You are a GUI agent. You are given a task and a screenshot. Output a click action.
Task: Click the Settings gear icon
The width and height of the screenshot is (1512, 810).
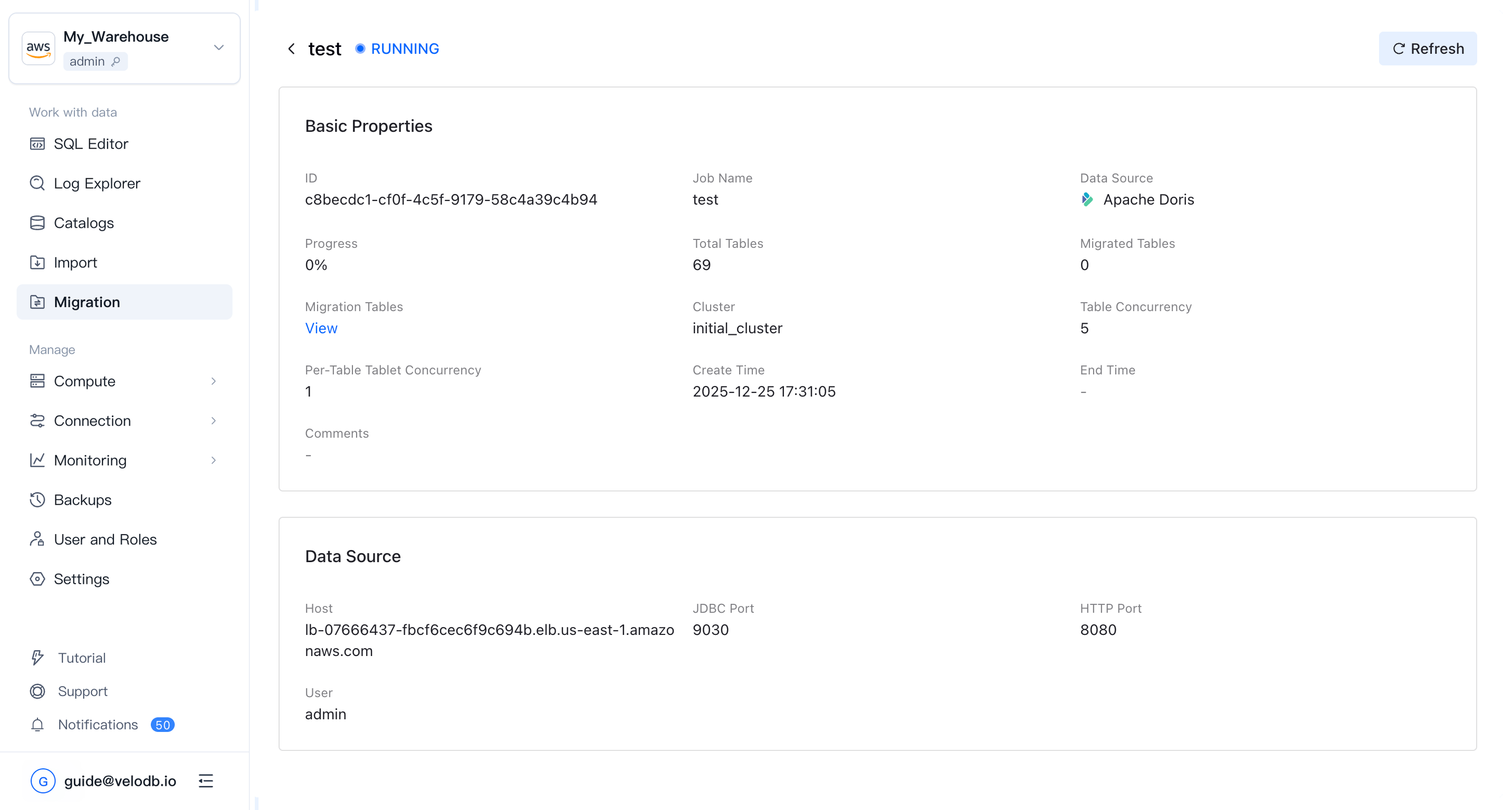coord(37,579)
